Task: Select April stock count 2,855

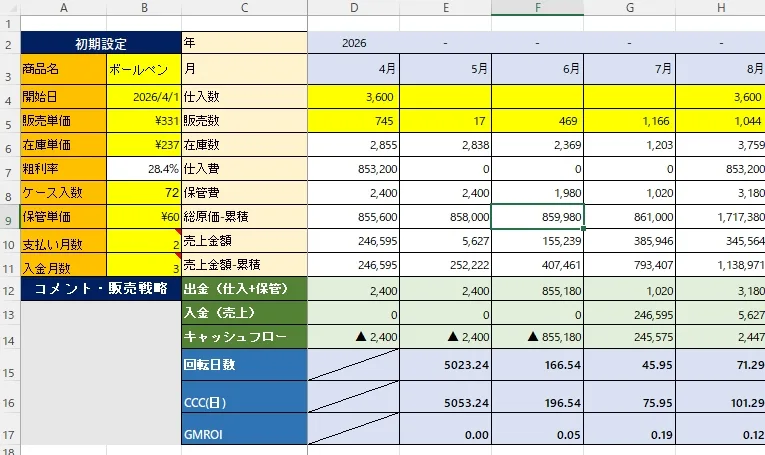Action: coord(354,145)
